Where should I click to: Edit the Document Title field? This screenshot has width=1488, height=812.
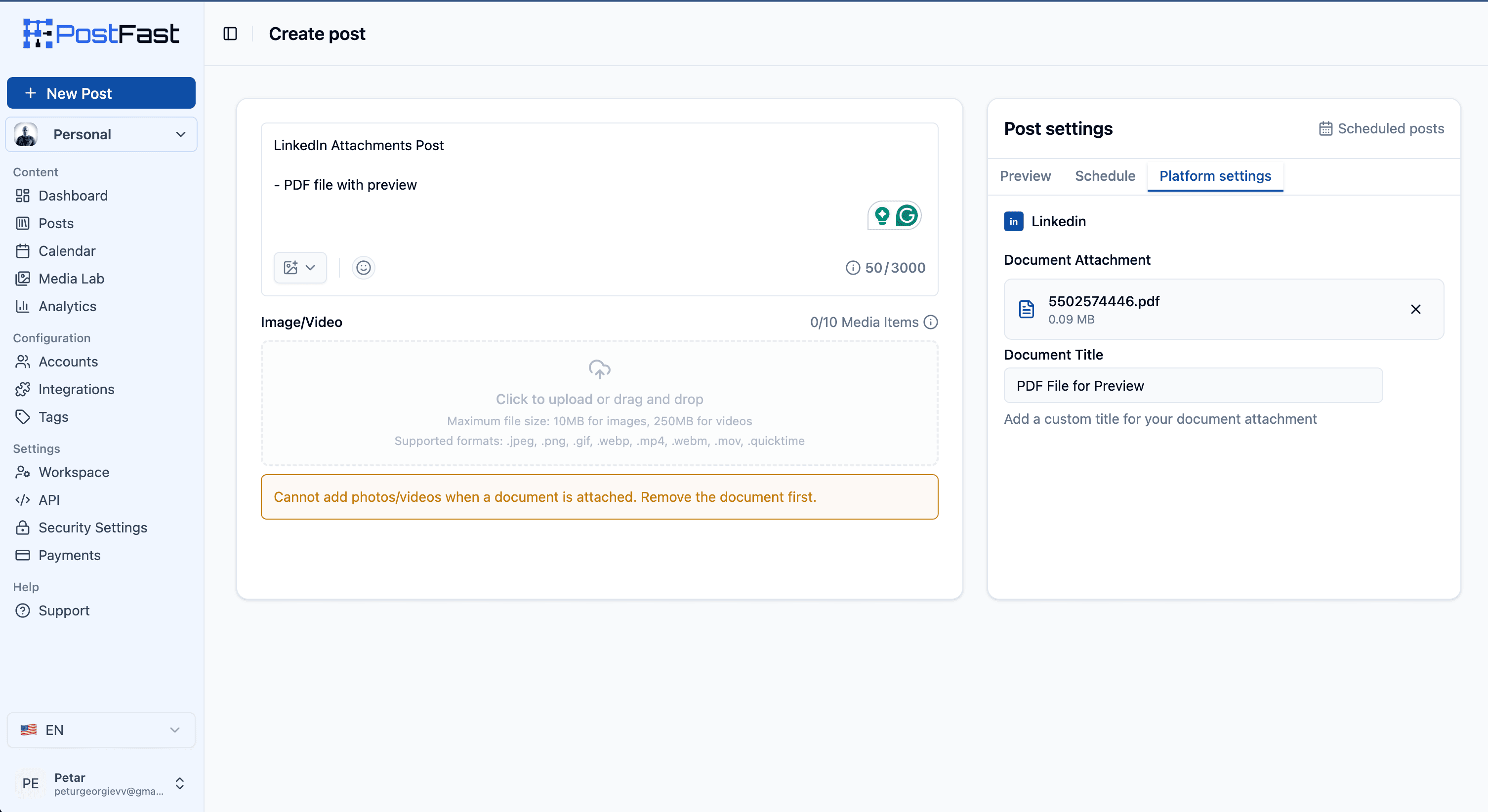(x=1193, y=385)
